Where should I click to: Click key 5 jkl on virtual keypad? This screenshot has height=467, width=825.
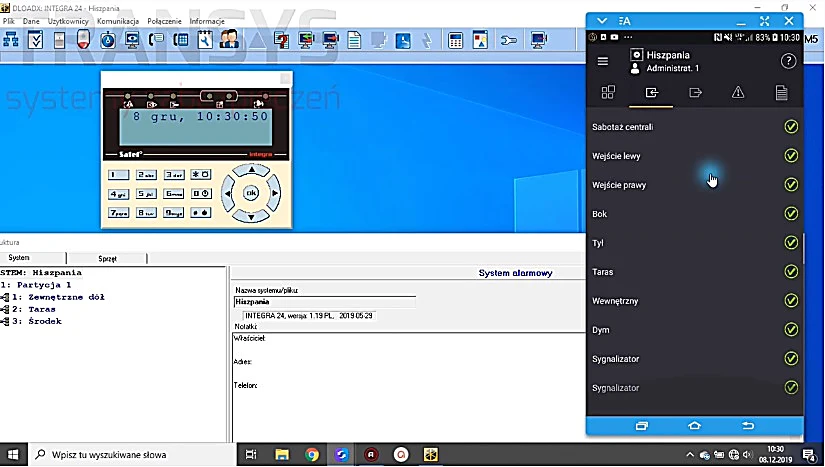(x=146, y=194)
